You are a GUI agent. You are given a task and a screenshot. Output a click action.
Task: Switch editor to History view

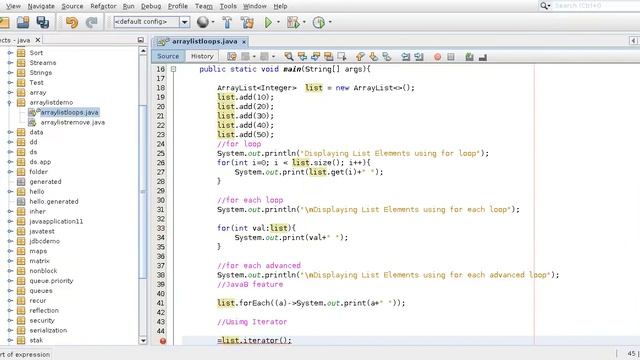(202, 56)
